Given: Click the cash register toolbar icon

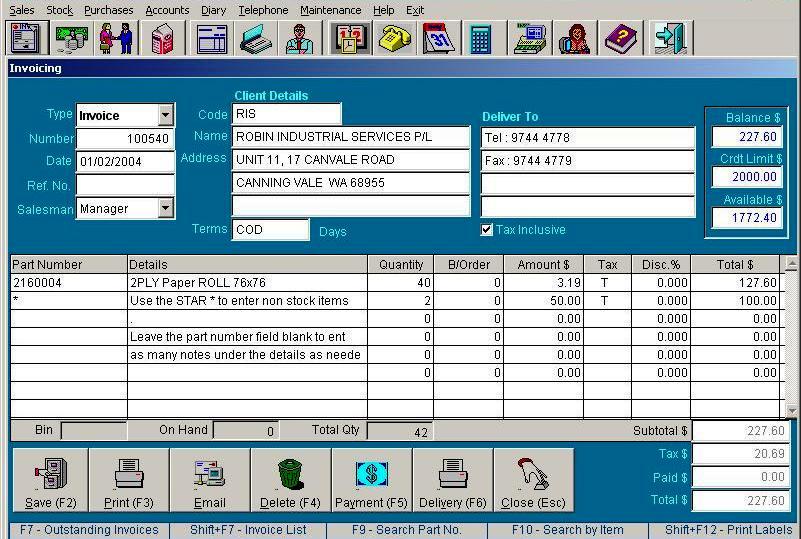Looking at the screenshot, I should click(530, 38).
